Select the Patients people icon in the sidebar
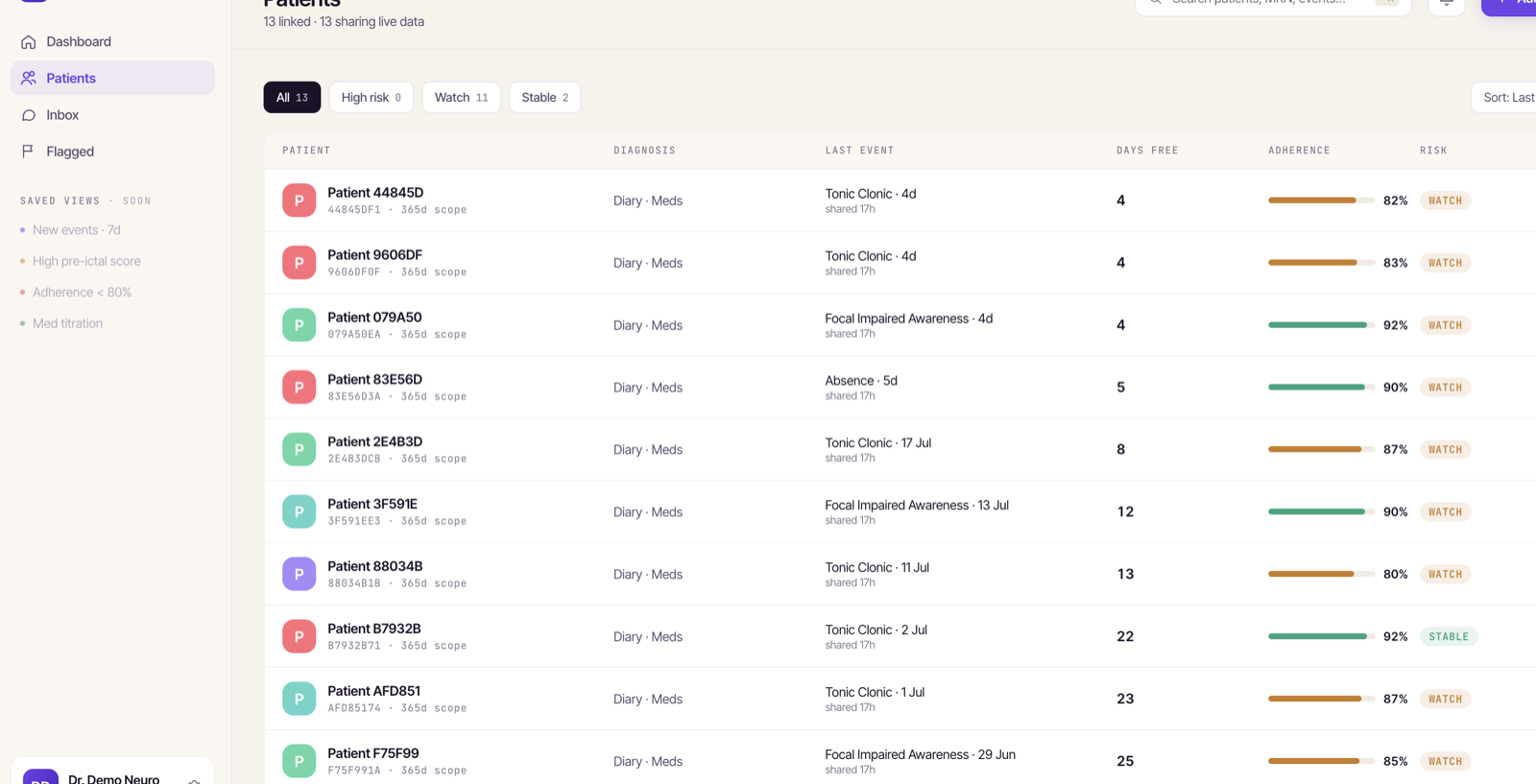The image size is (1536, 784). pyautogui.click(x=29, y=79)
